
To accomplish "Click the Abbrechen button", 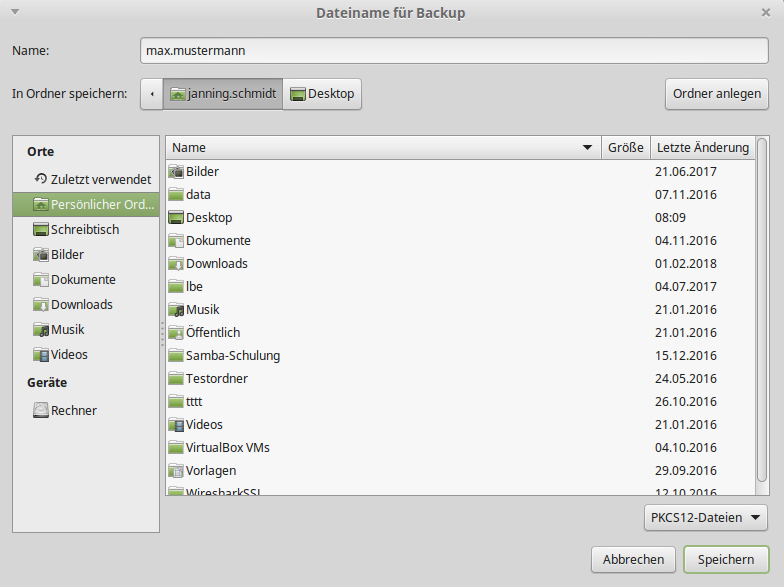I will (x=634, y=559).
